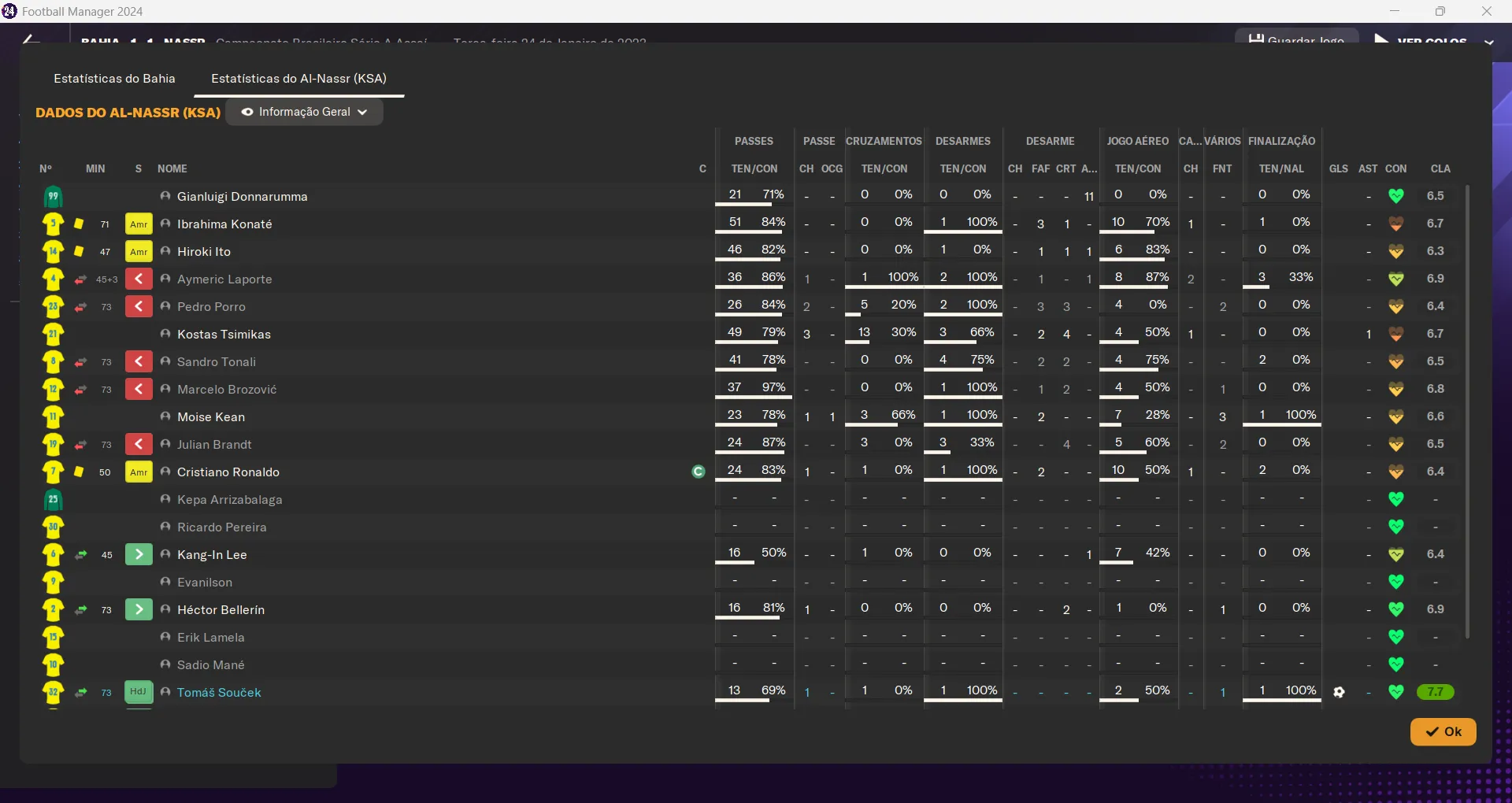The height and width of the screenshot is (803, 1512).
Task: Click the CRUZAMENTOS column group header
Action: [884, 142]
